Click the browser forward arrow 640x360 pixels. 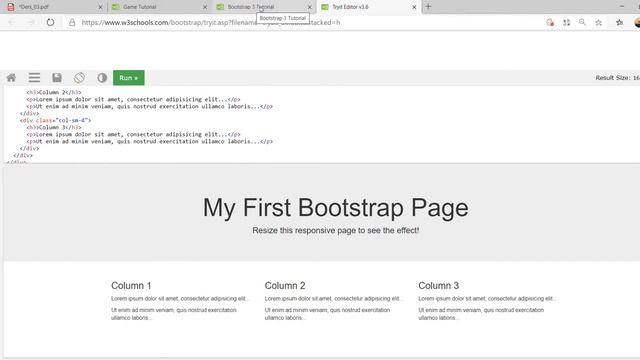pyautogui.click(x=31, y=22)
